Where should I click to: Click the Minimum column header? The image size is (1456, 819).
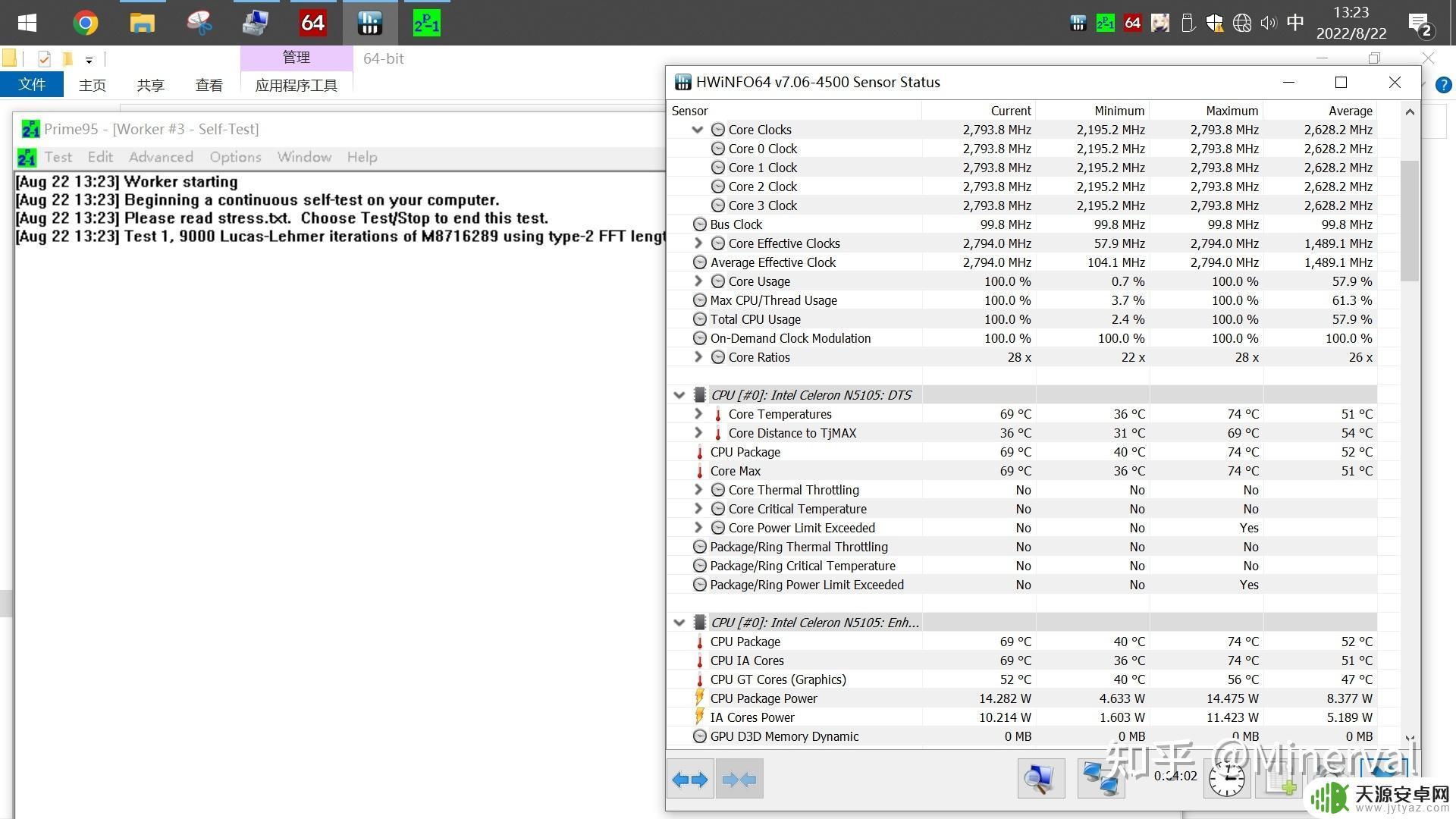tap(1093, 111)
